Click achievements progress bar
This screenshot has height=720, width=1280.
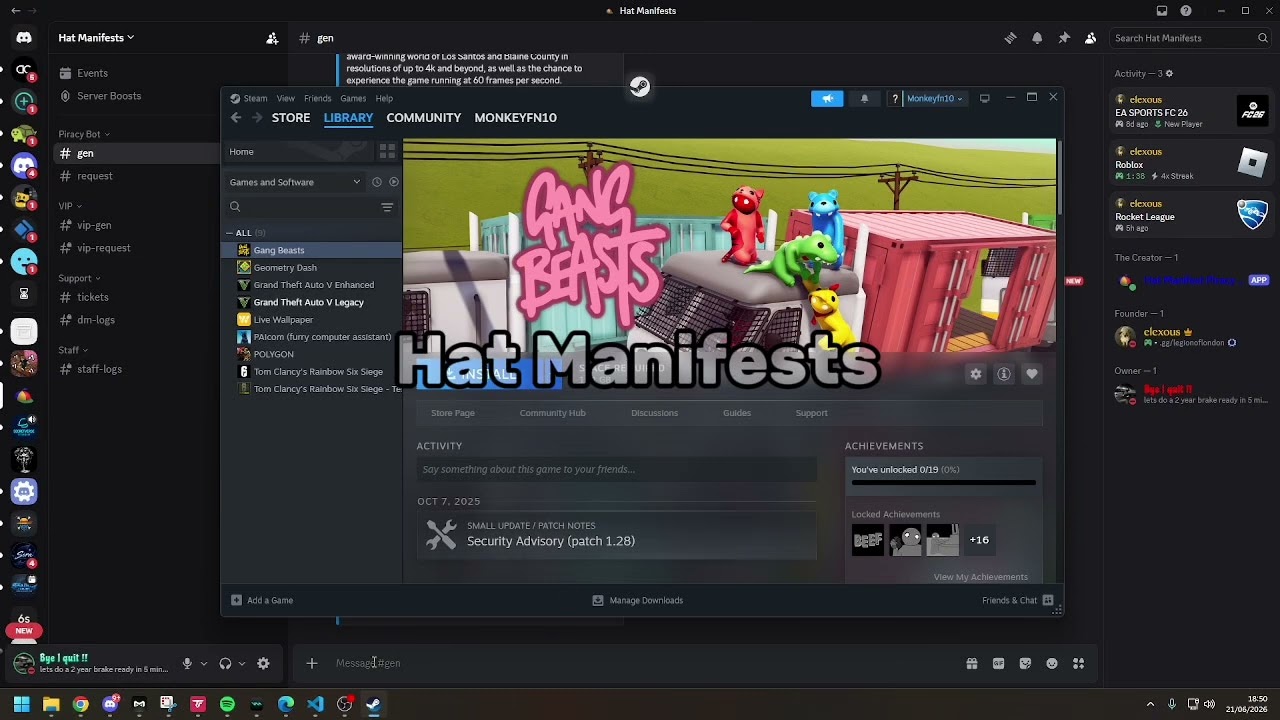coord(943,482)
